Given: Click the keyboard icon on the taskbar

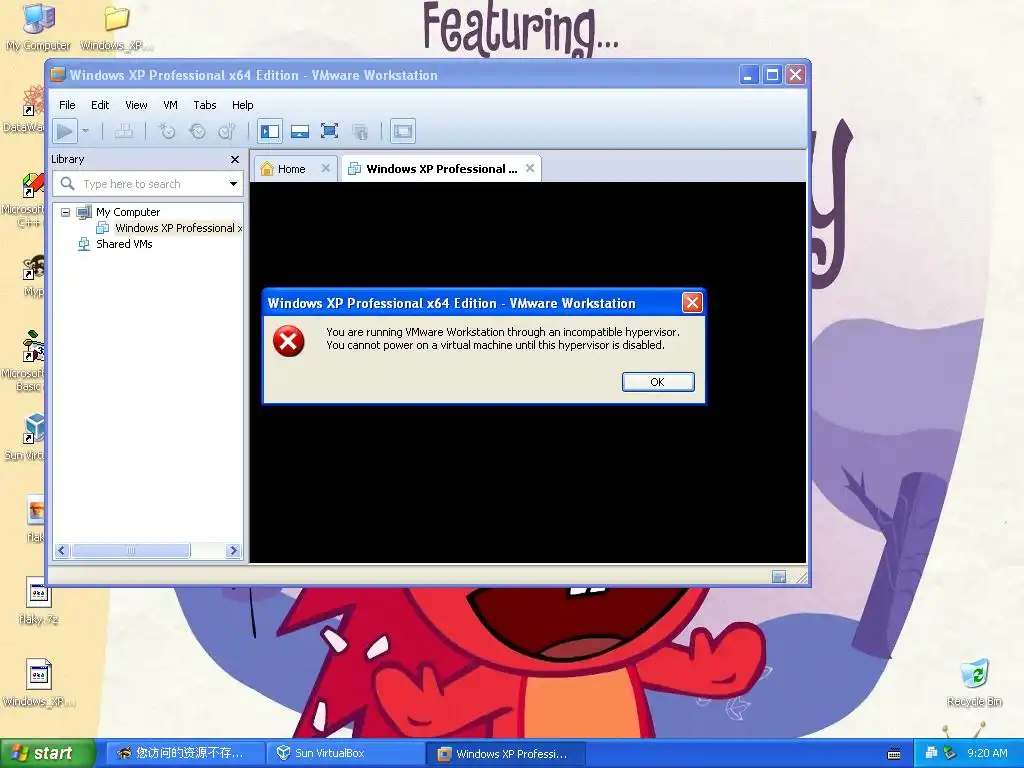Looking at the screenshot, I should (894, 754).
